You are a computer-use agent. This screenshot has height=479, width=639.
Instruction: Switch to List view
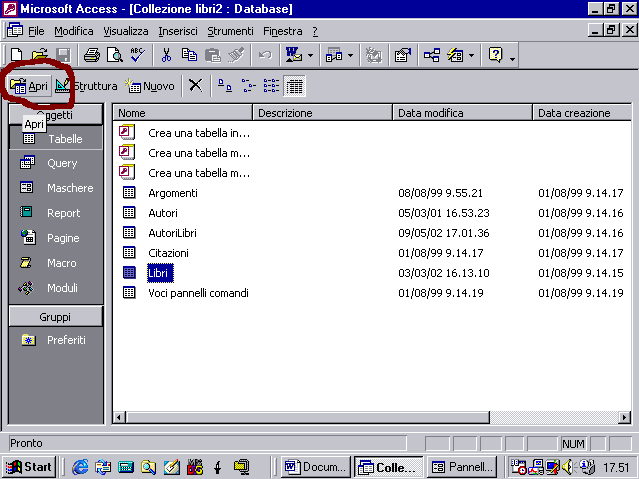tap(271, 86)
